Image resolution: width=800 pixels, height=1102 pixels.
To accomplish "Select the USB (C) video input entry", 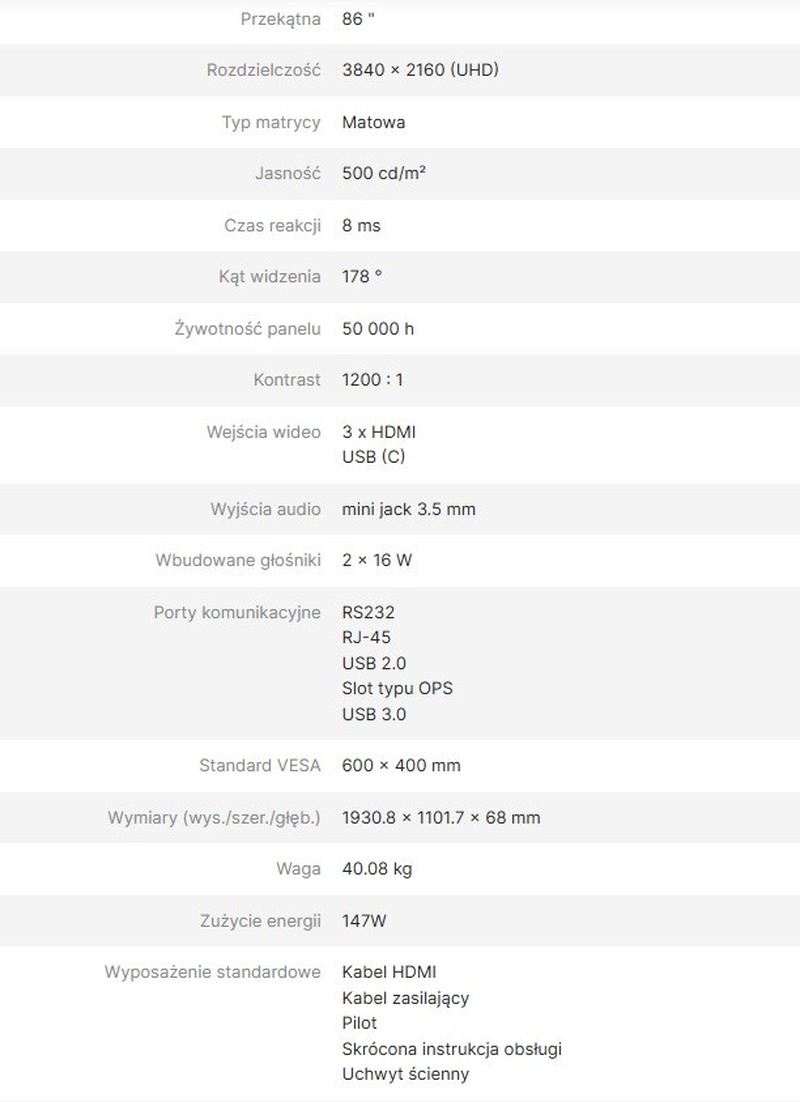I will pyautogui.click(x=374, y=457).
